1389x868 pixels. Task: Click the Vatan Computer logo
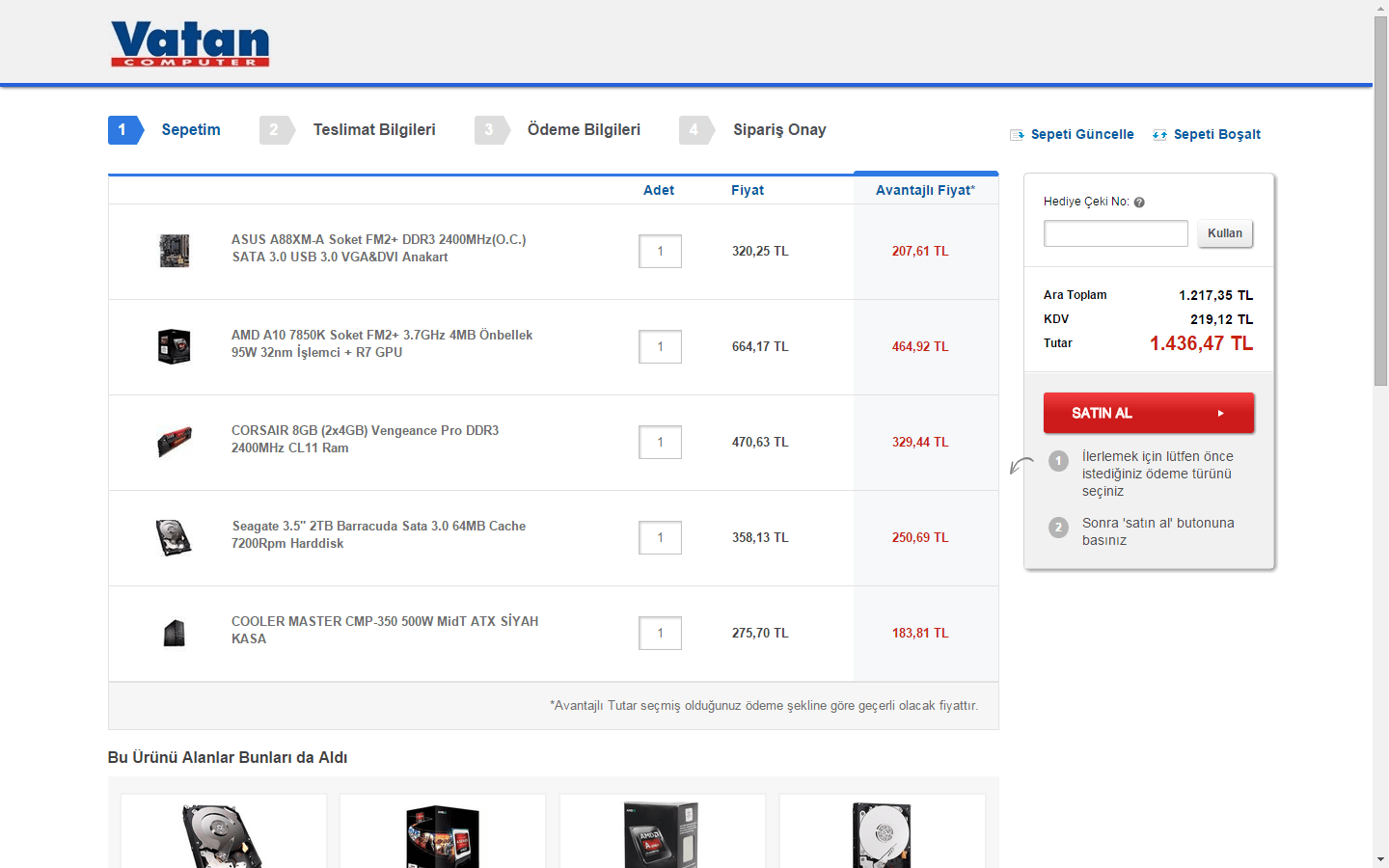(x=190, y=44)
